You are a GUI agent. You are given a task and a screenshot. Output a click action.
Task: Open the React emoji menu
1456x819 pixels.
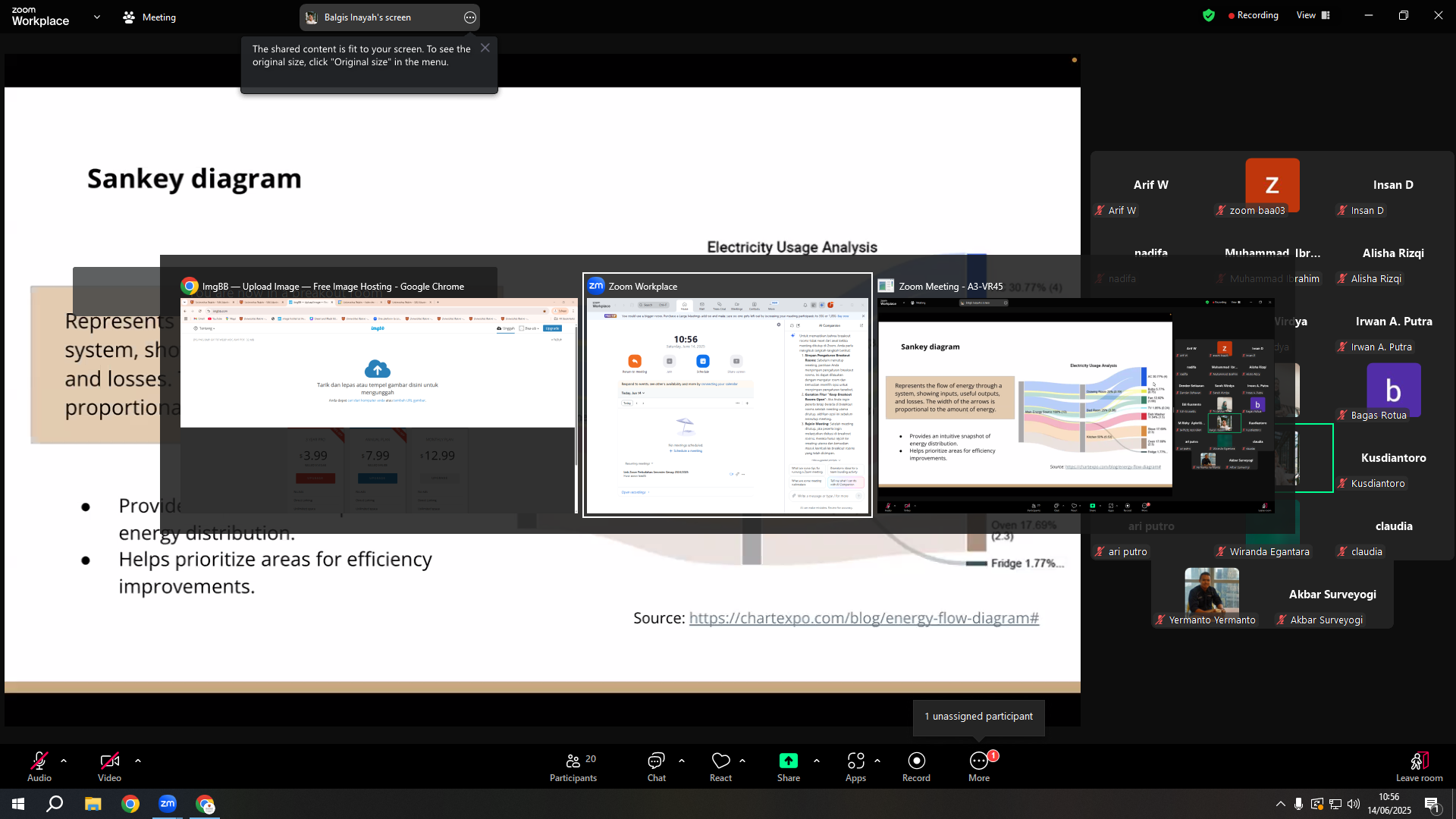tap(720, 766)
